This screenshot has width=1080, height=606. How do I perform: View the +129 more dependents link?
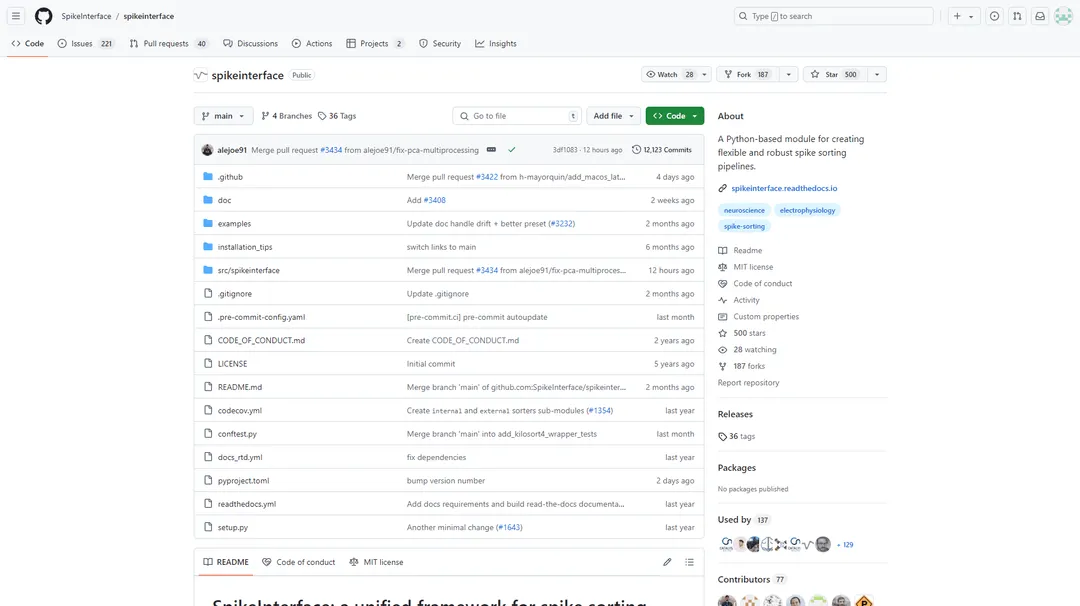coord(846,545)
